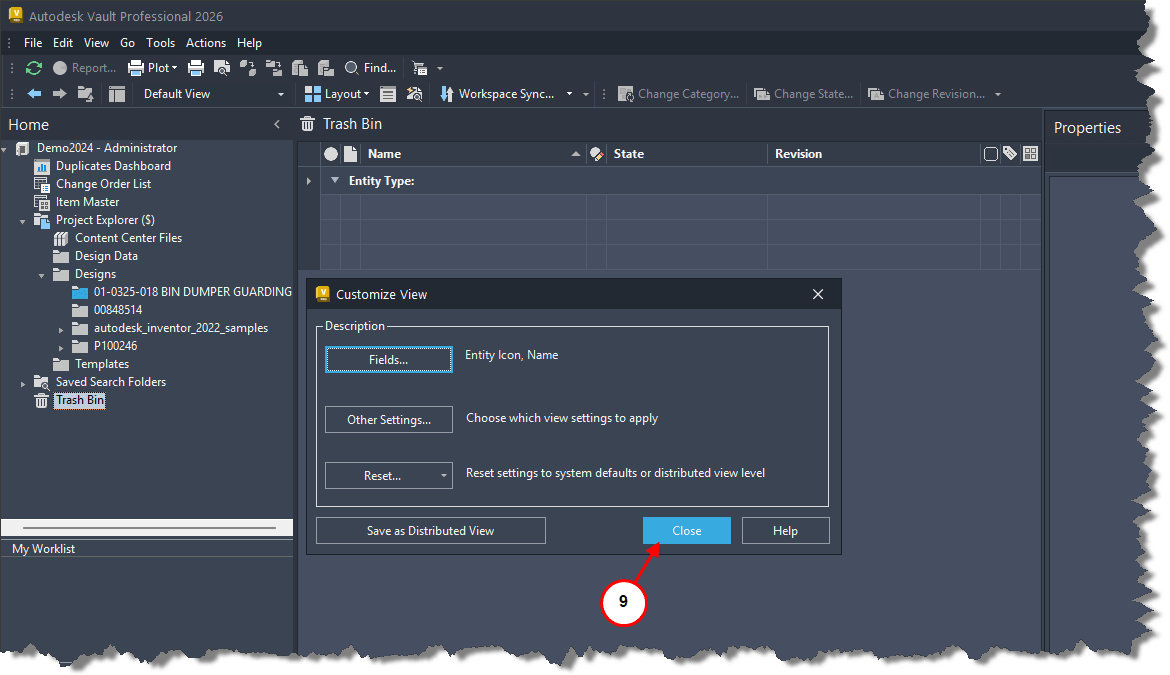Open the Go menu
1170x675 pixels.
pos(128,43)
